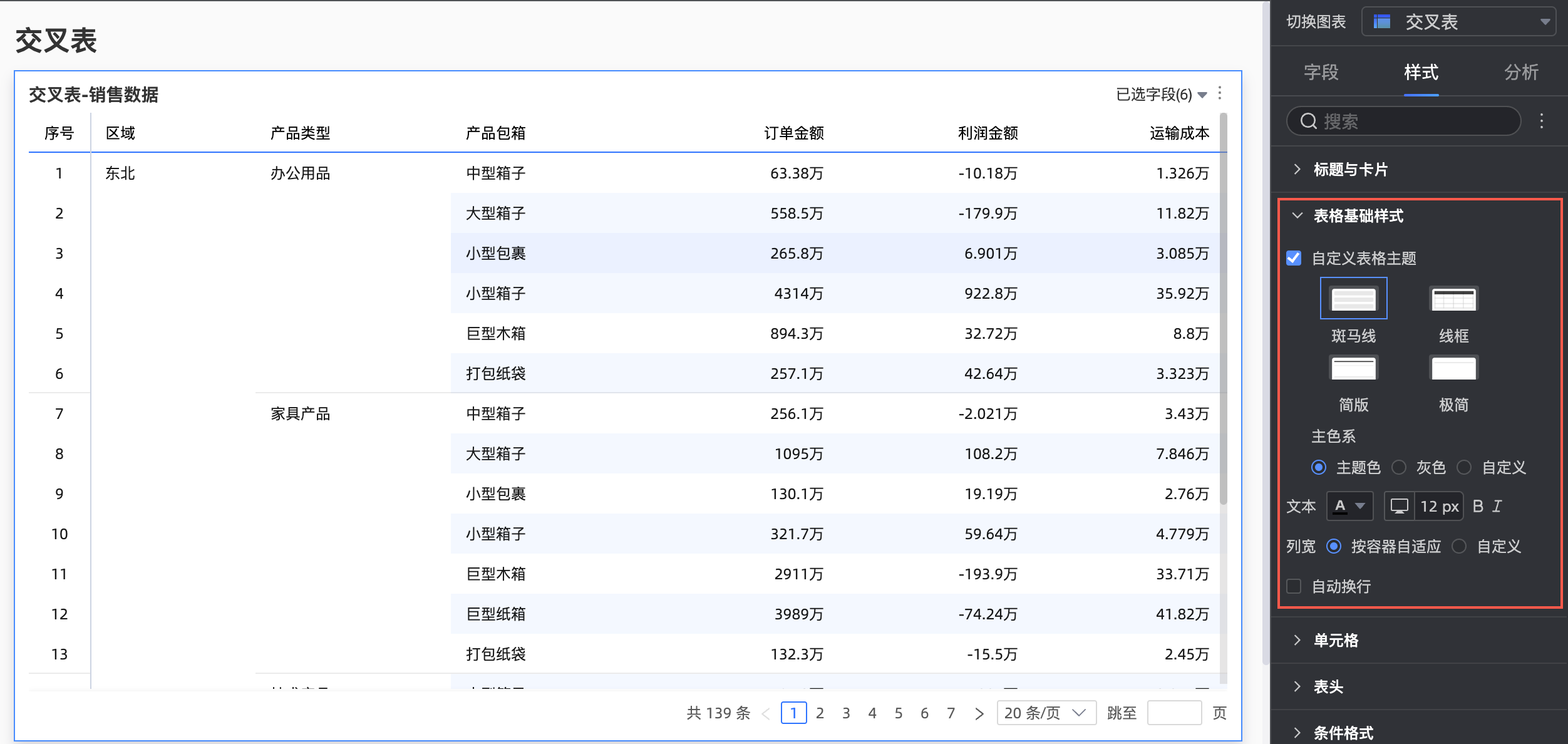Click the bold B text icon

(1478, 506)
